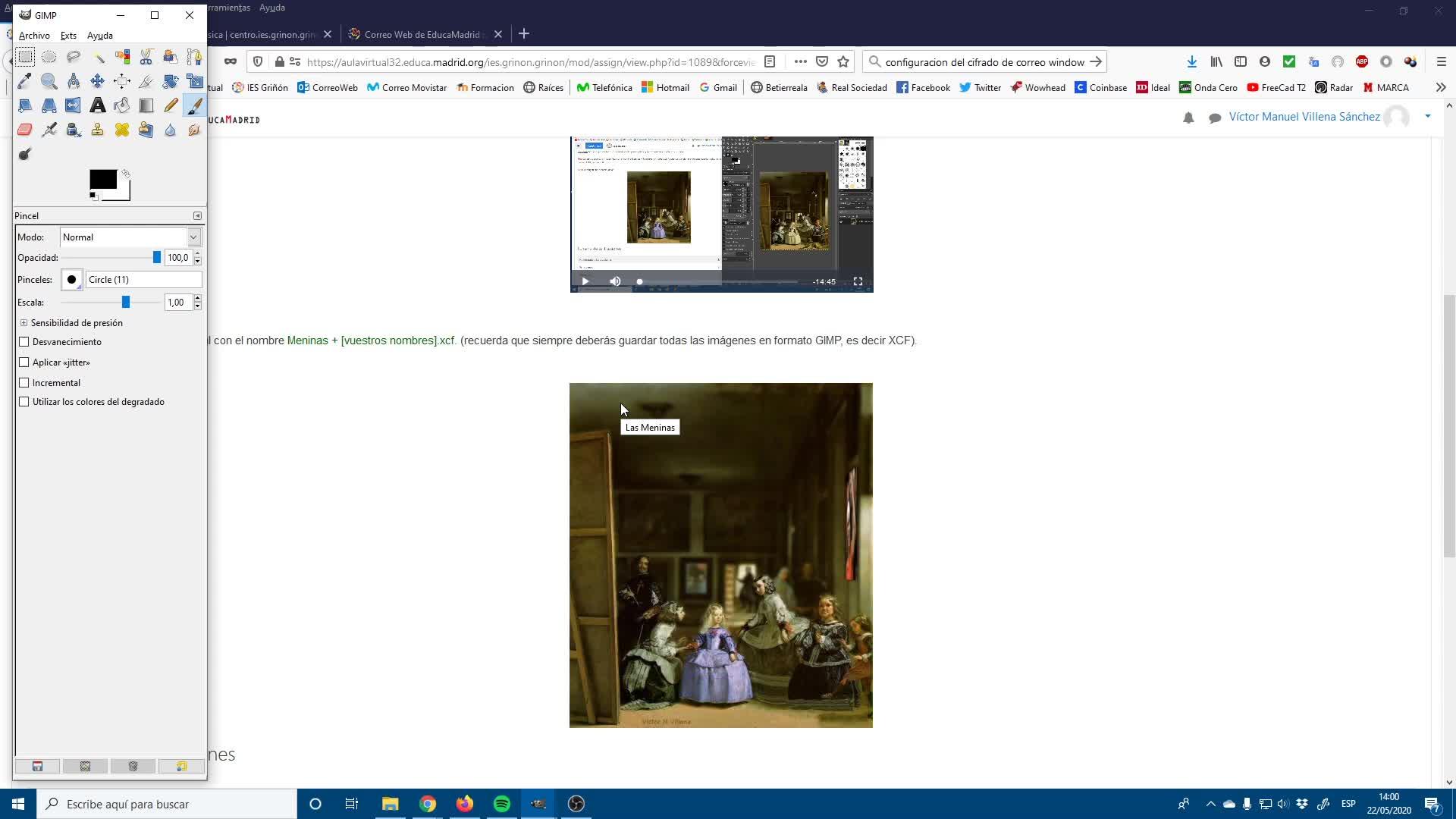Screen dimensions: 1456x819
Task: Select the Move tool
Action: pos(97,81)
